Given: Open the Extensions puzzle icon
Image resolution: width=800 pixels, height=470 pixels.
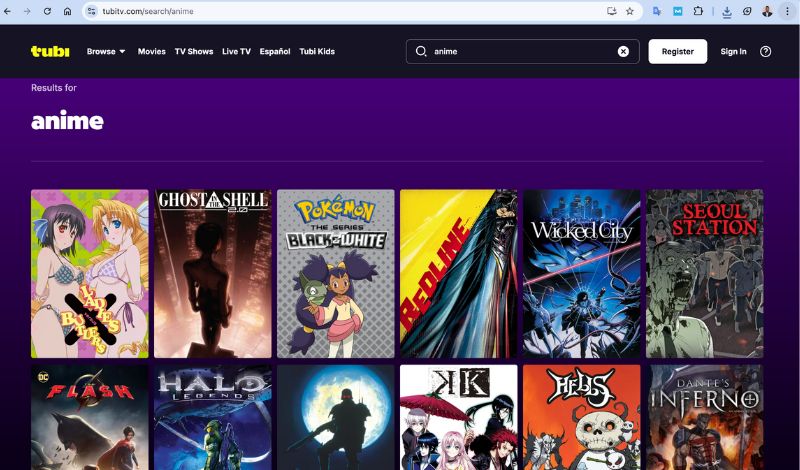Looking at the screenshot, I should point(698,11).
